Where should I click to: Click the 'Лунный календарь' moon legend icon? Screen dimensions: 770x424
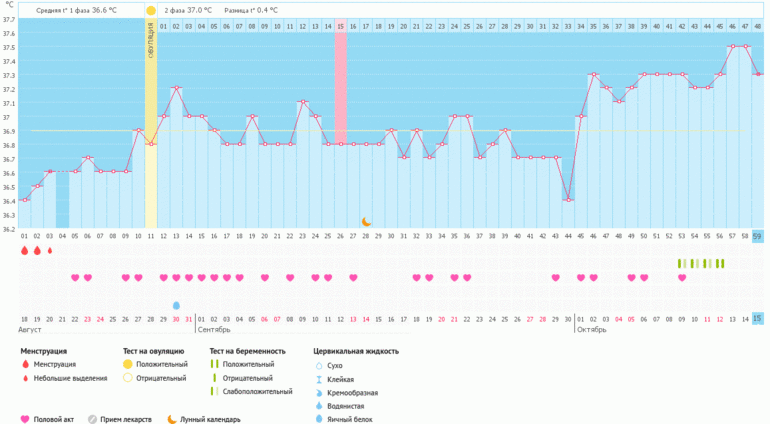click(171, 420)
